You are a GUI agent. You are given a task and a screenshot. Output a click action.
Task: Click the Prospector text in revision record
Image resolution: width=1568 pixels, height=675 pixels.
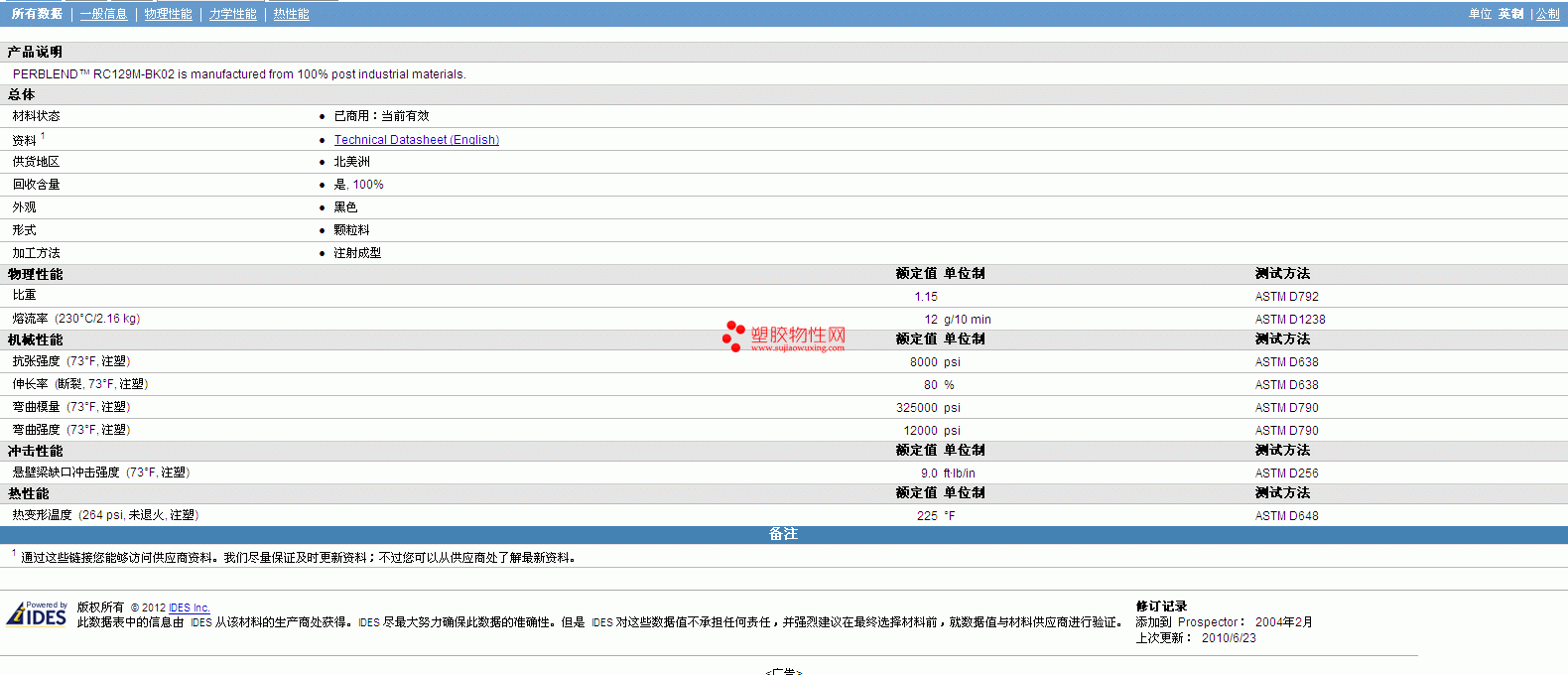coord(1208,622)
